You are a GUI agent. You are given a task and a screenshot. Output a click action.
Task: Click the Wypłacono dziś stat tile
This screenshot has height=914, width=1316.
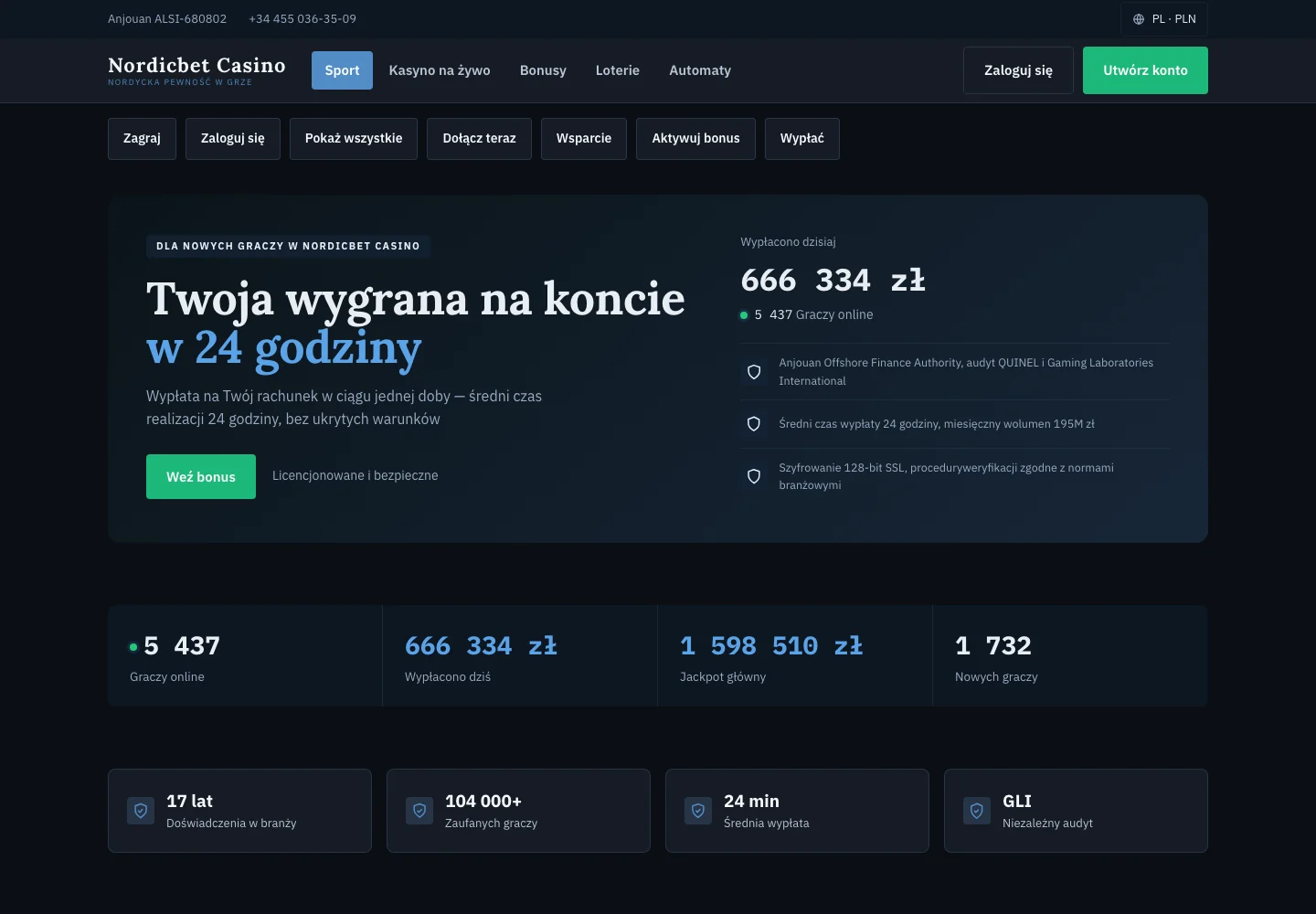pos(520,655)
